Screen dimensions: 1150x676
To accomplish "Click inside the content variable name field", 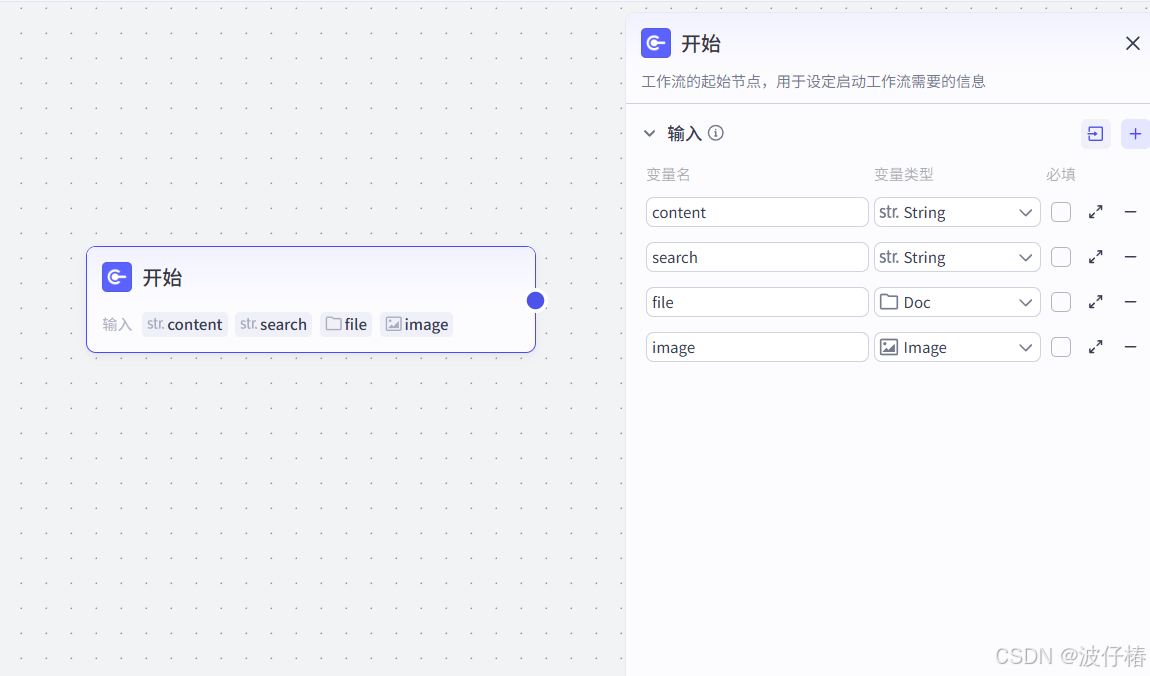I will [x=757, y=212].
